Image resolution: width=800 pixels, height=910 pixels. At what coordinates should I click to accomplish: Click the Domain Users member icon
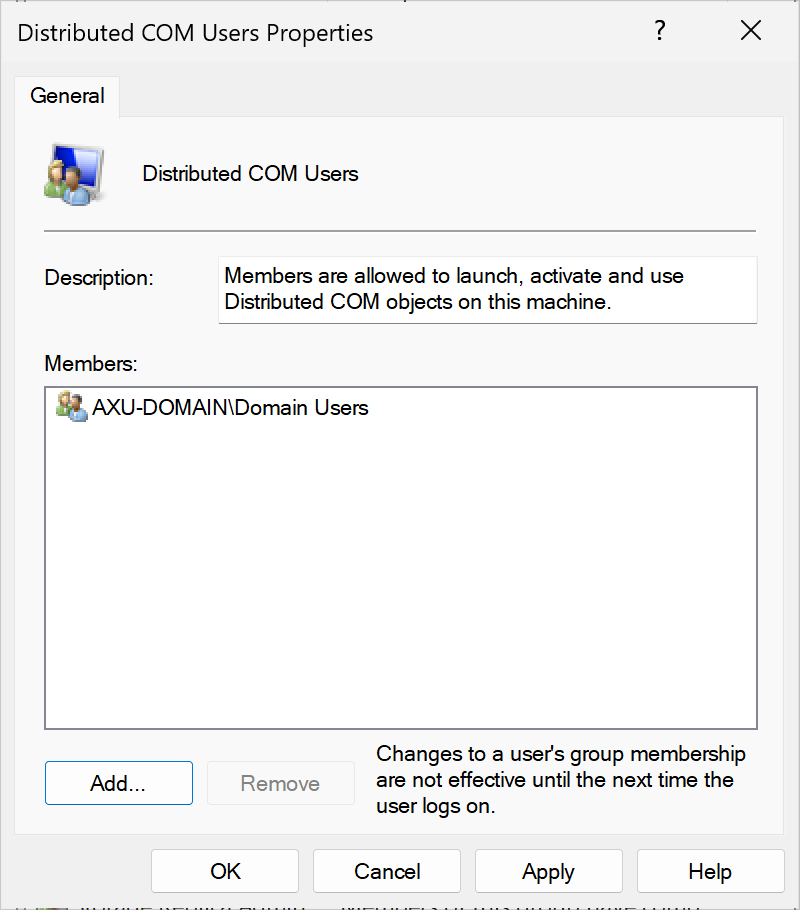(x=71, y=407)
